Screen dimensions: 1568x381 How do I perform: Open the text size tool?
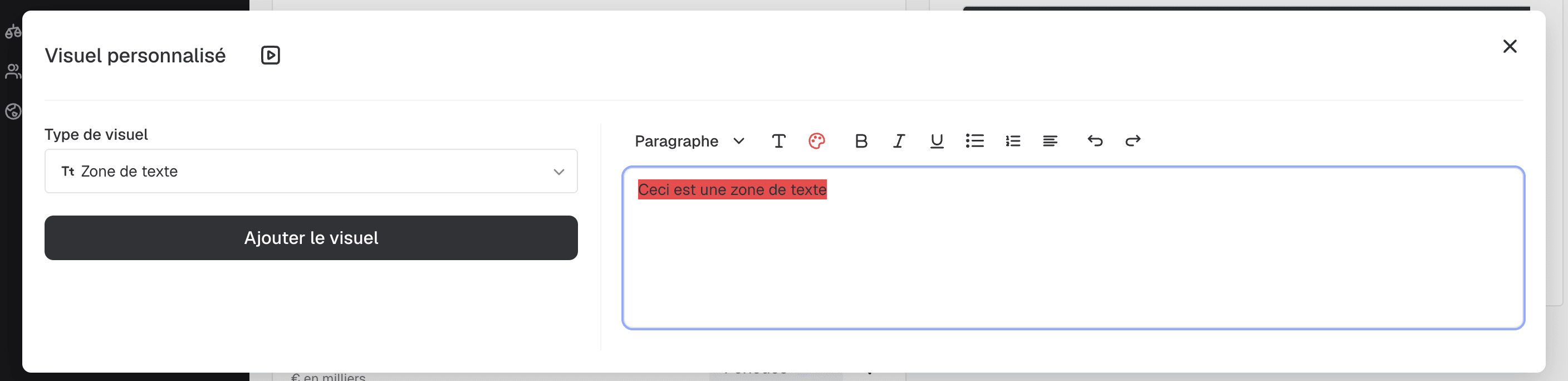click(778, 141)
